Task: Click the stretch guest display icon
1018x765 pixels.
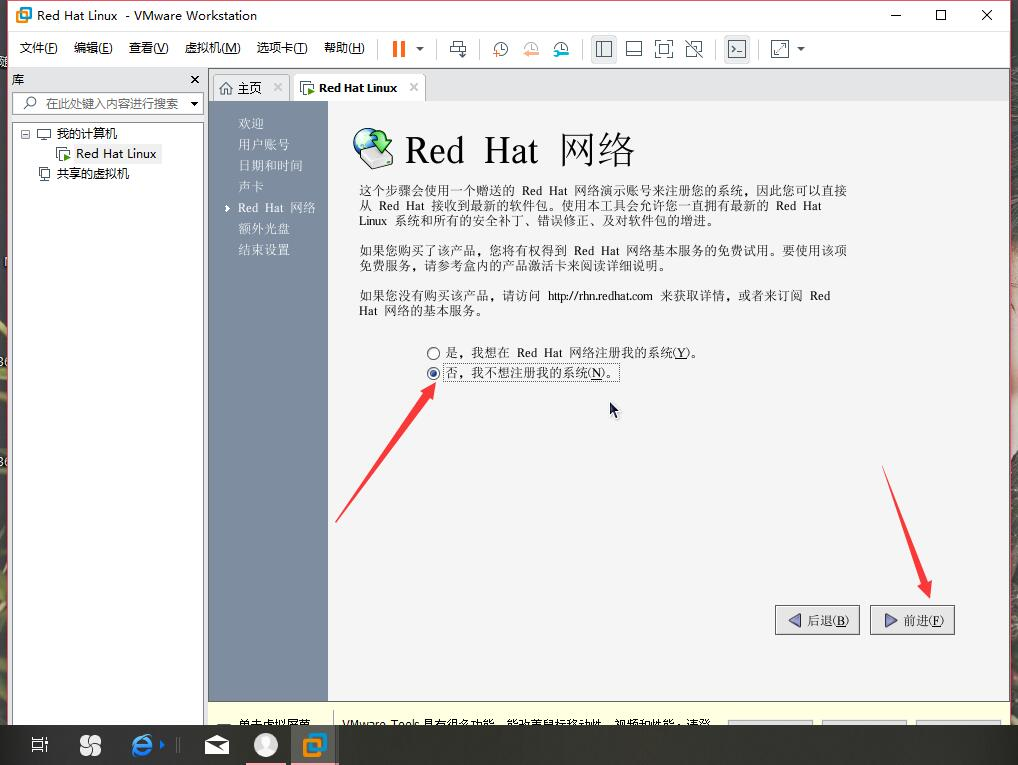Action: click(x=780, y=49)
